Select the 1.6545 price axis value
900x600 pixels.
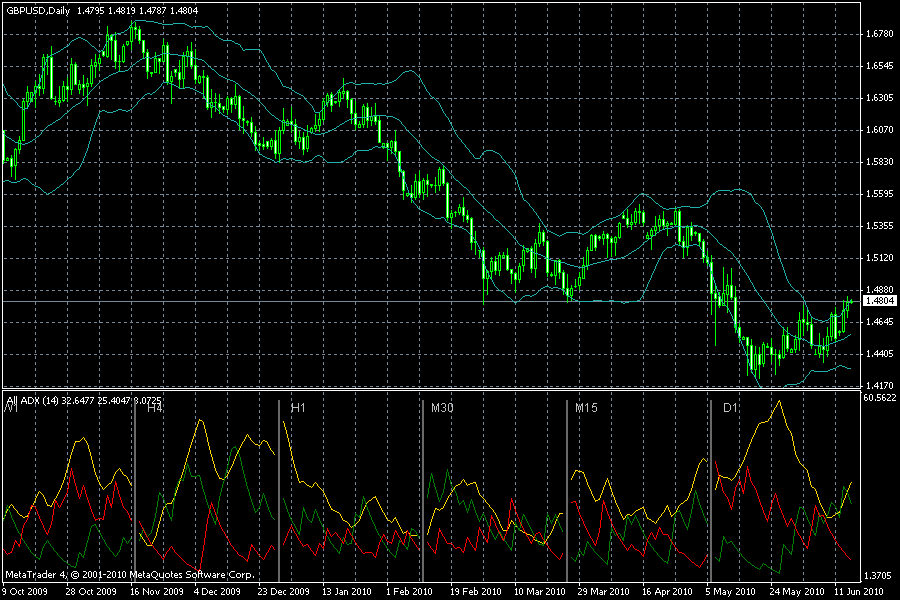880,66
